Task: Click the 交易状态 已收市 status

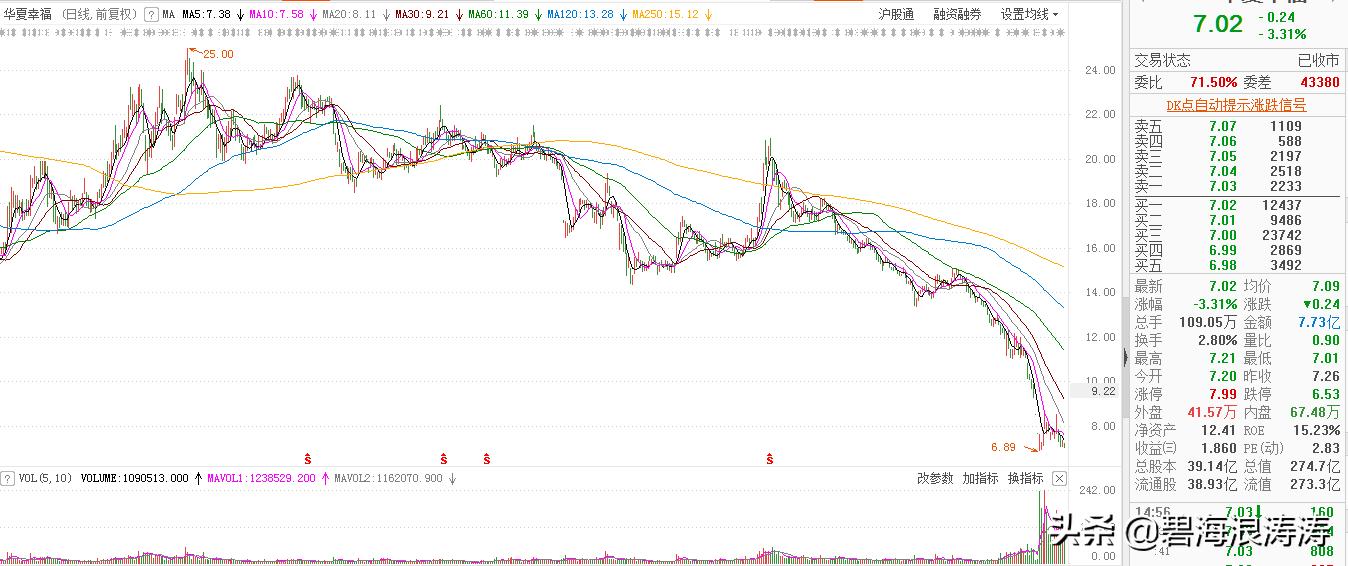Action: pyautogui.click(x=1236, y=60)
